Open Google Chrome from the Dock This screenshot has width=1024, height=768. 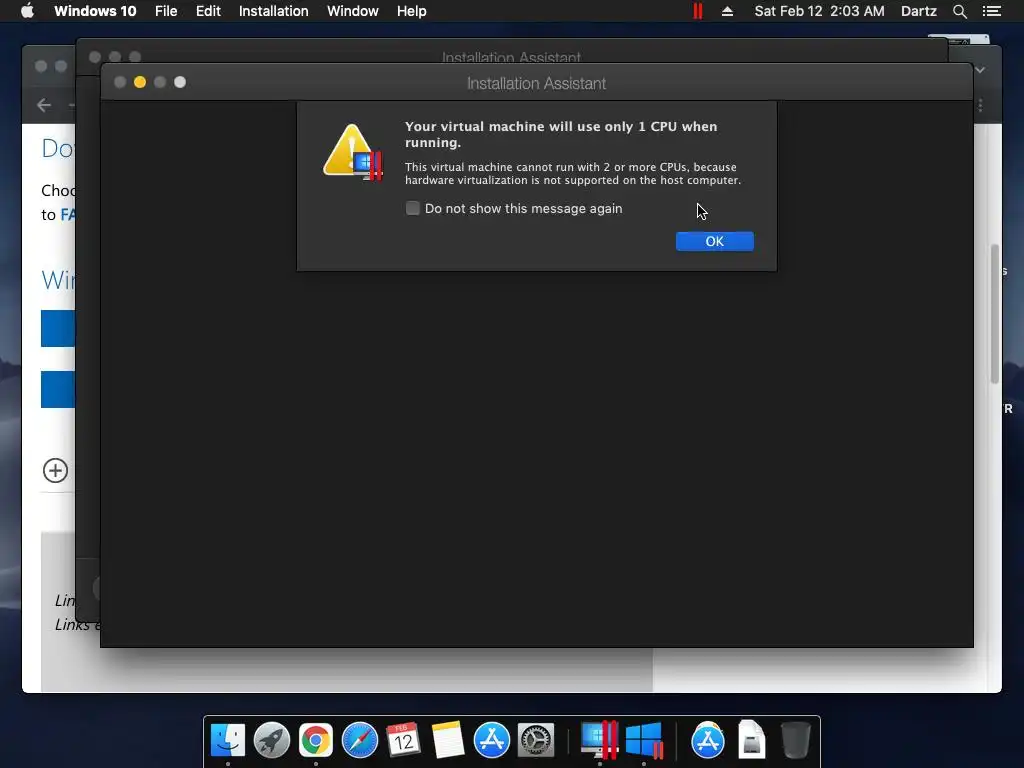click(x=315, y=740)
